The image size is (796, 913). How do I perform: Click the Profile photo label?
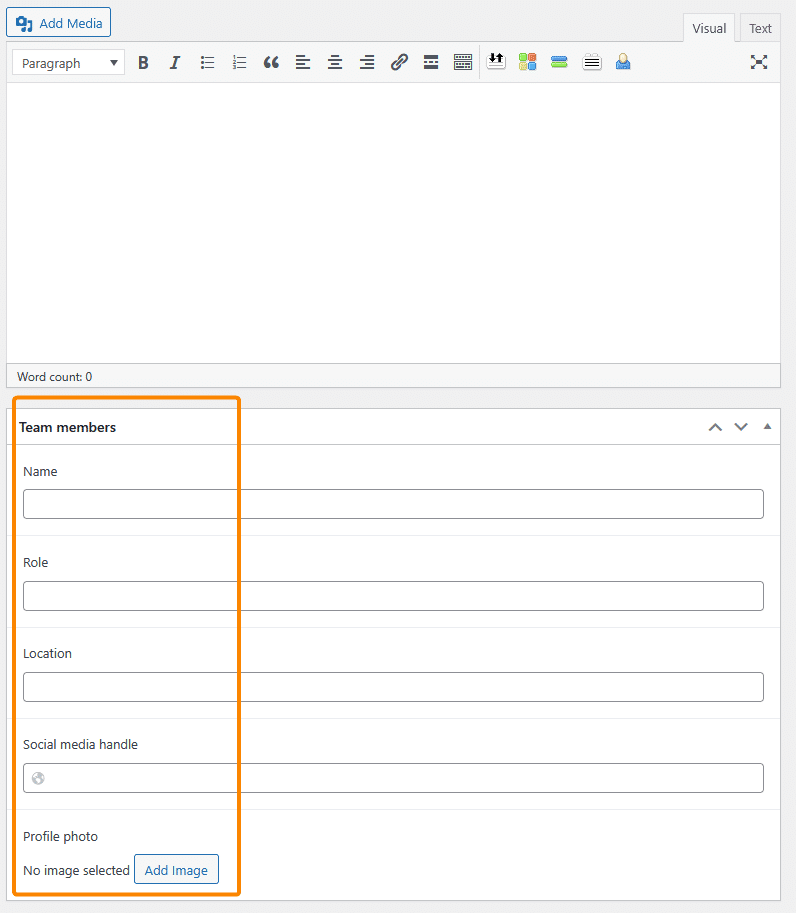(61, 837)
